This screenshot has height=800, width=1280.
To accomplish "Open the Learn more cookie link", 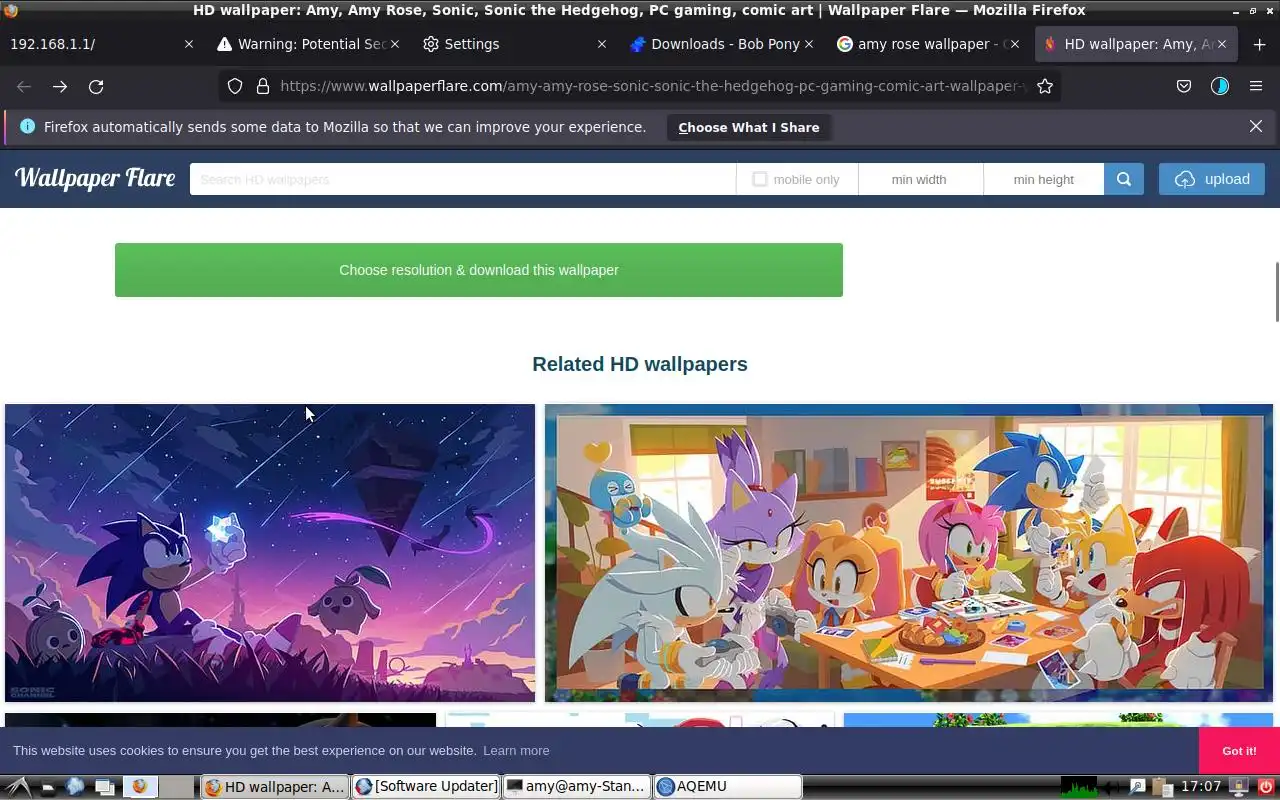I will pyautogui.click(x=516, y=750).
